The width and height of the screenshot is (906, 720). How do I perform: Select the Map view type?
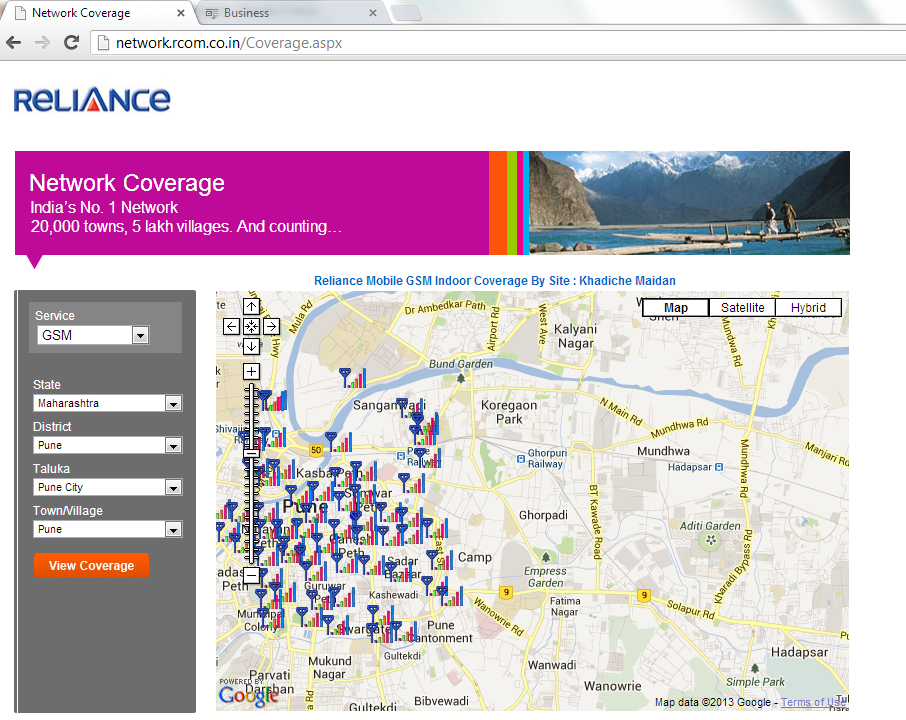point(676,308)
